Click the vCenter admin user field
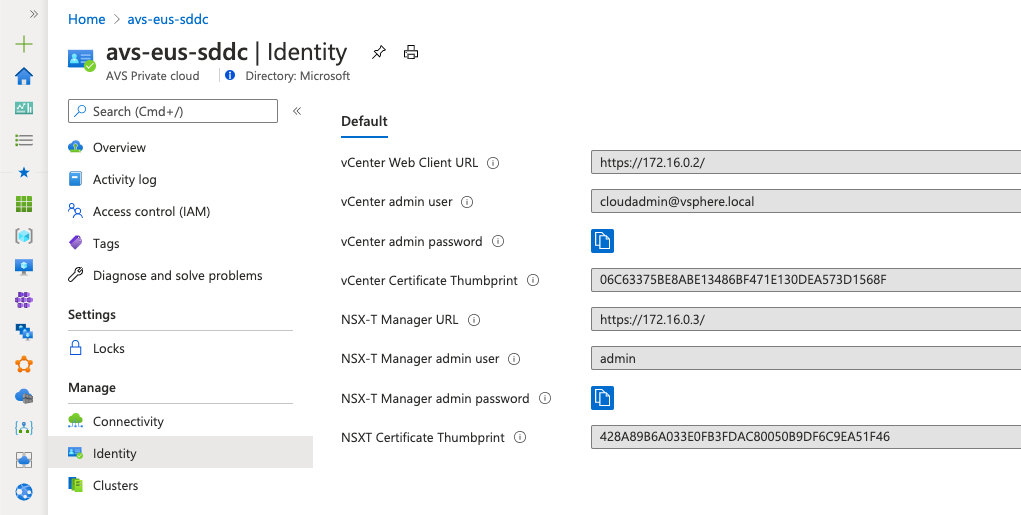The width and height of the screenshot is (1021, 515). click(805, 202)
